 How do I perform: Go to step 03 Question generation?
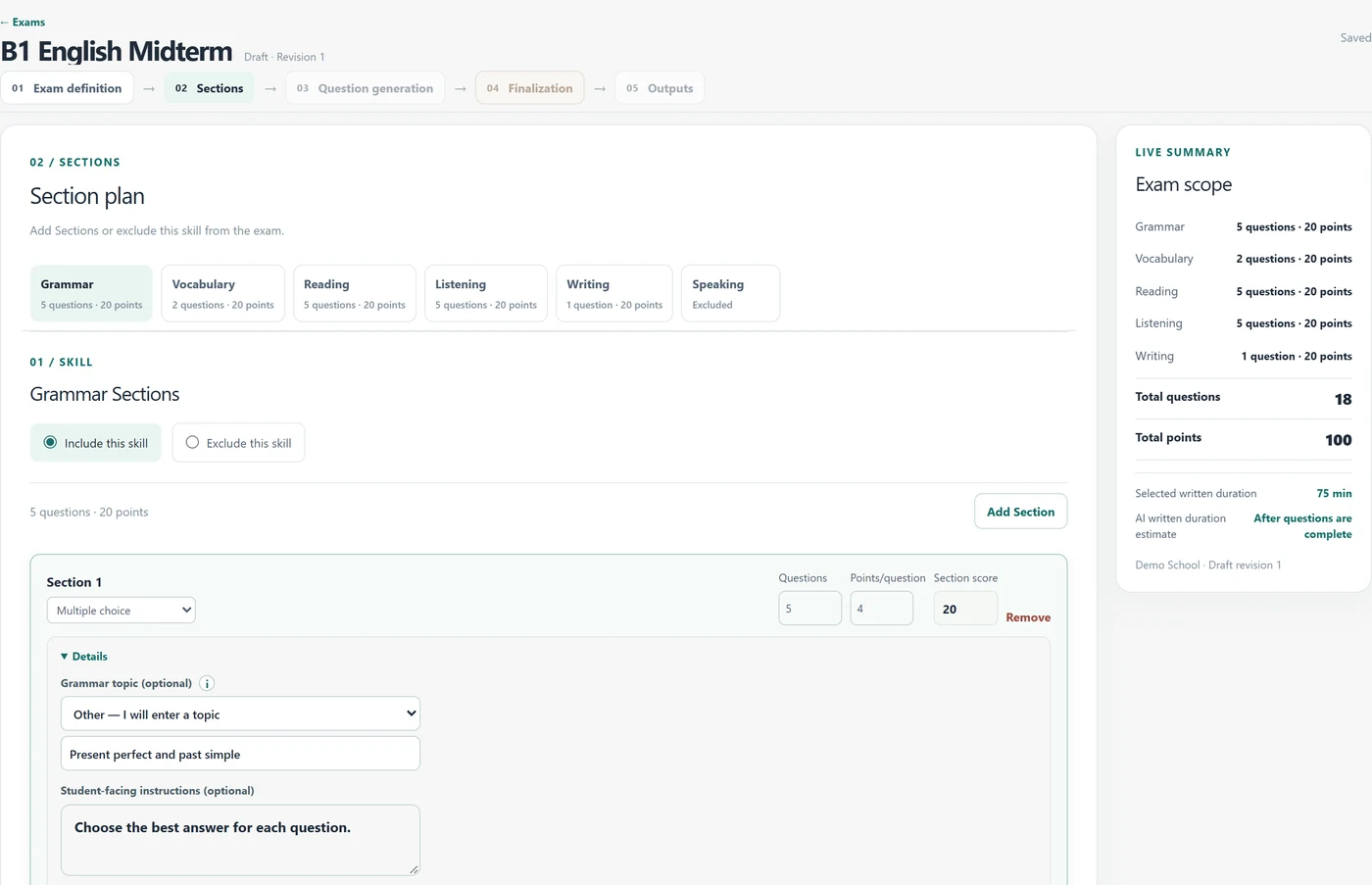click(365, 88)
